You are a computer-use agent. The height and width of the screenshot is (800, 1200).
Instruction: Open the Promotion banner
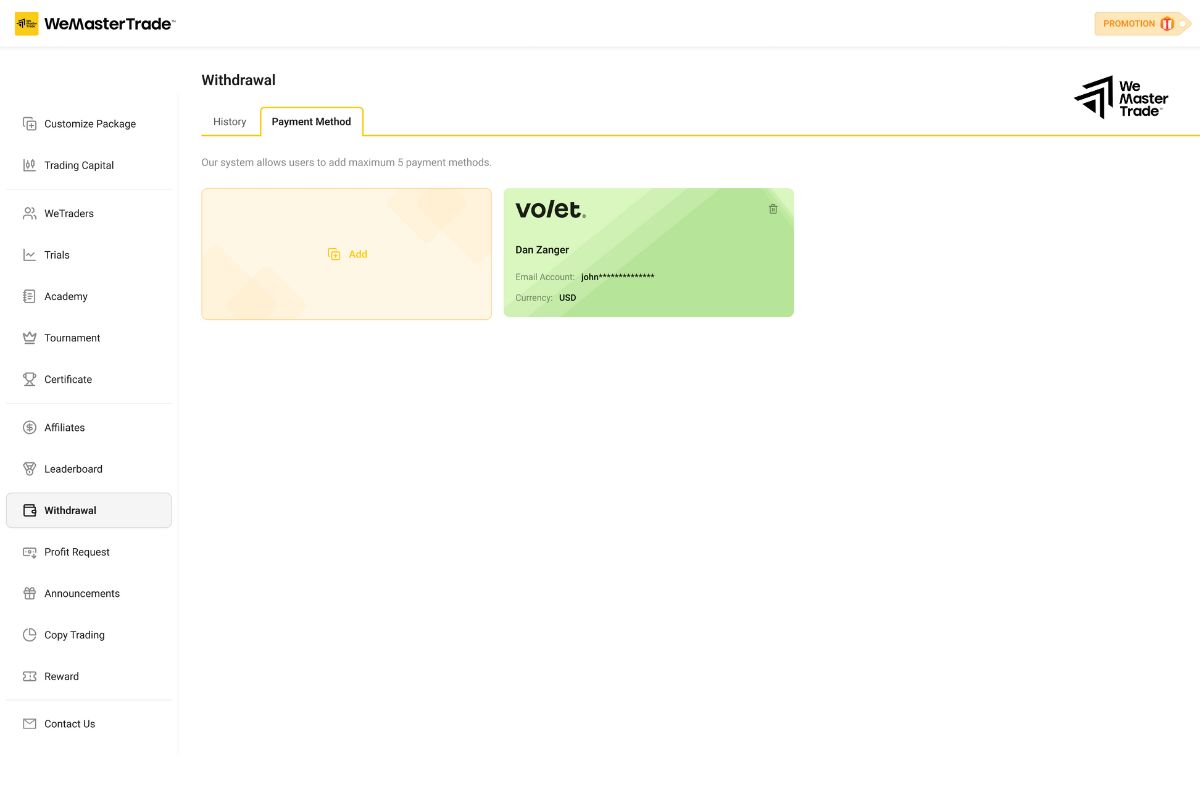tap(1140, 23)
